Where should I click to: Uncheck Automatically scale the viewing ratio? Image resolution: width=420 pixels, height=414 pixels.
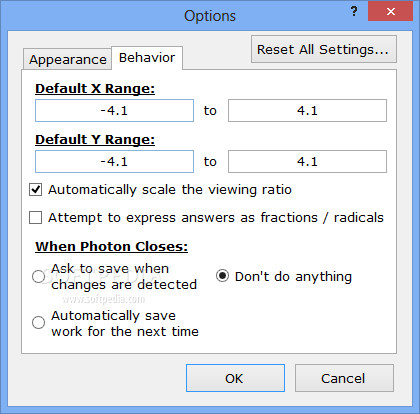pyautogui.click(x=36, y=190)
